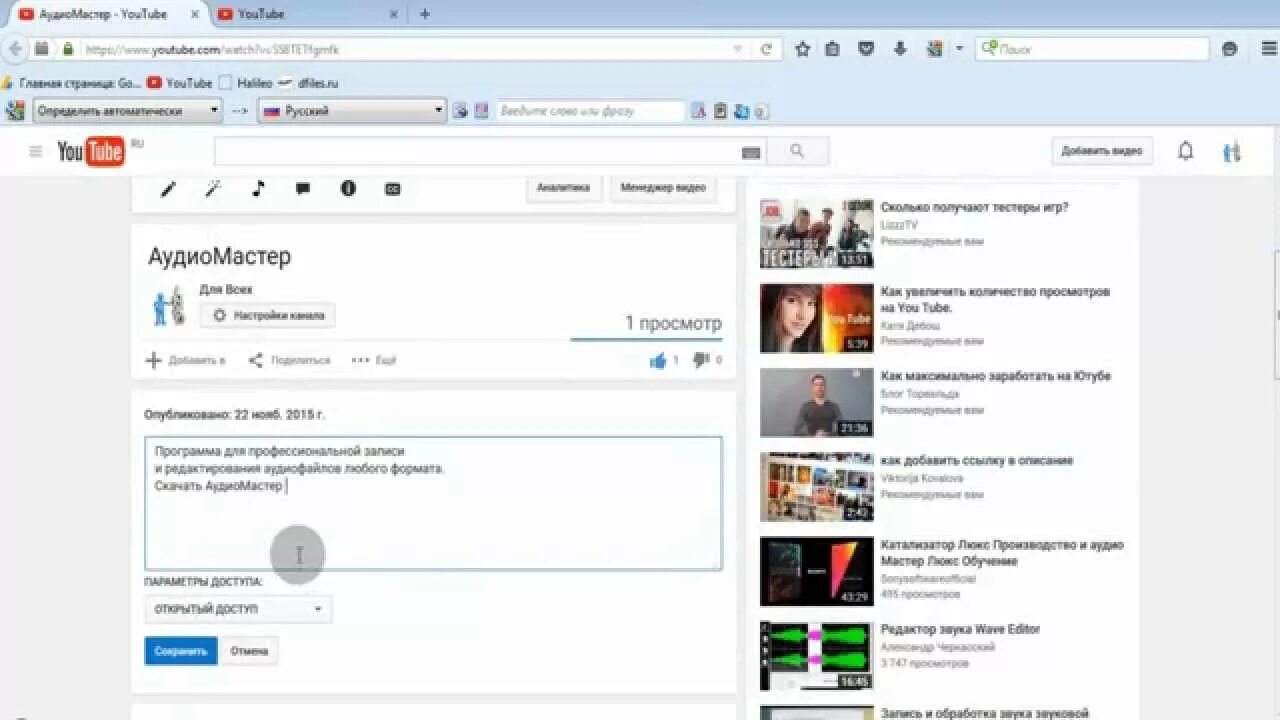Viewport: 1280px width, 720px height.
Task: Open chat icon beside Firefox menu
Action: pyautogui.click(x=1230, y=49)
